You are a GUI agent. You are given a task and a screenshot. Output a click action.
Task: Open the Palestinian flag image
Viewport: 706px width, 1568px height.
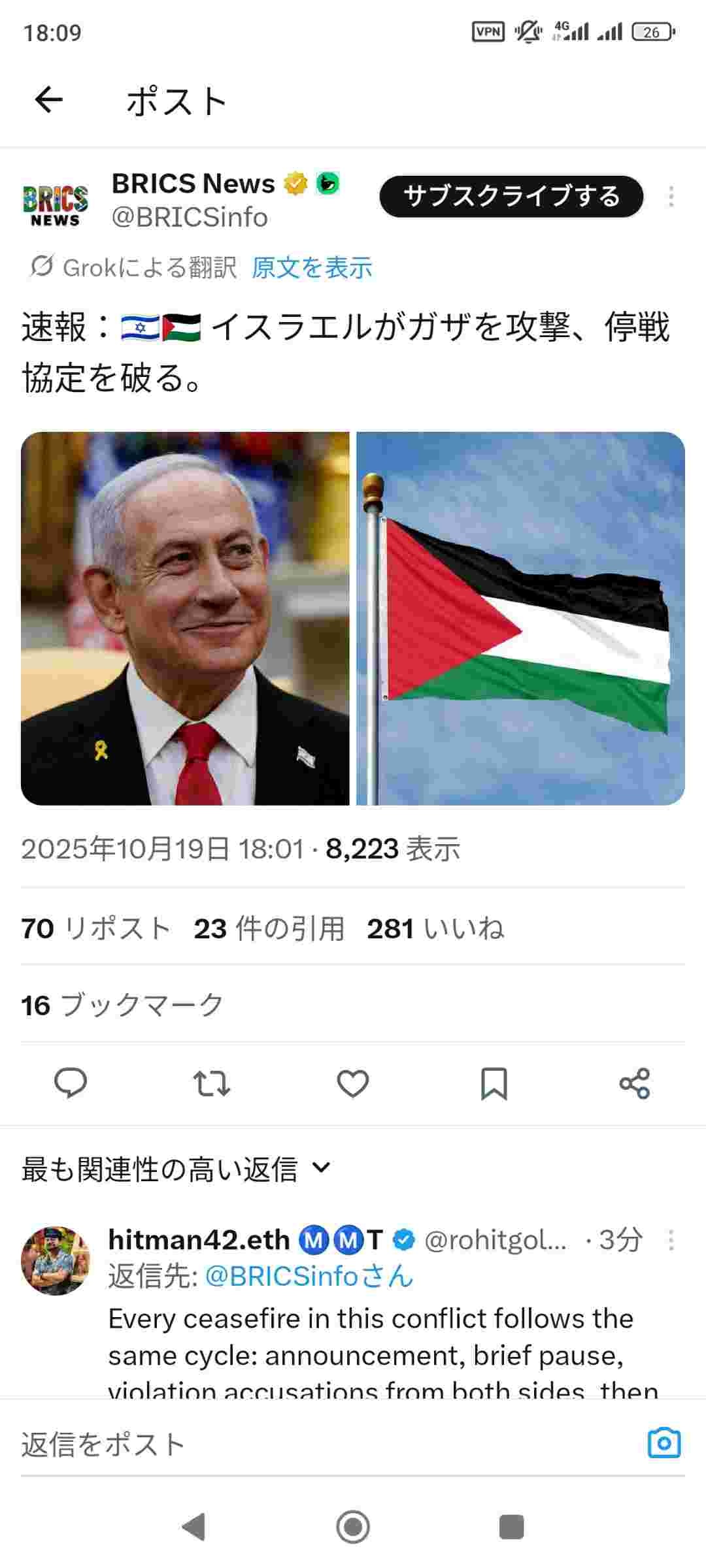(520, 618)
